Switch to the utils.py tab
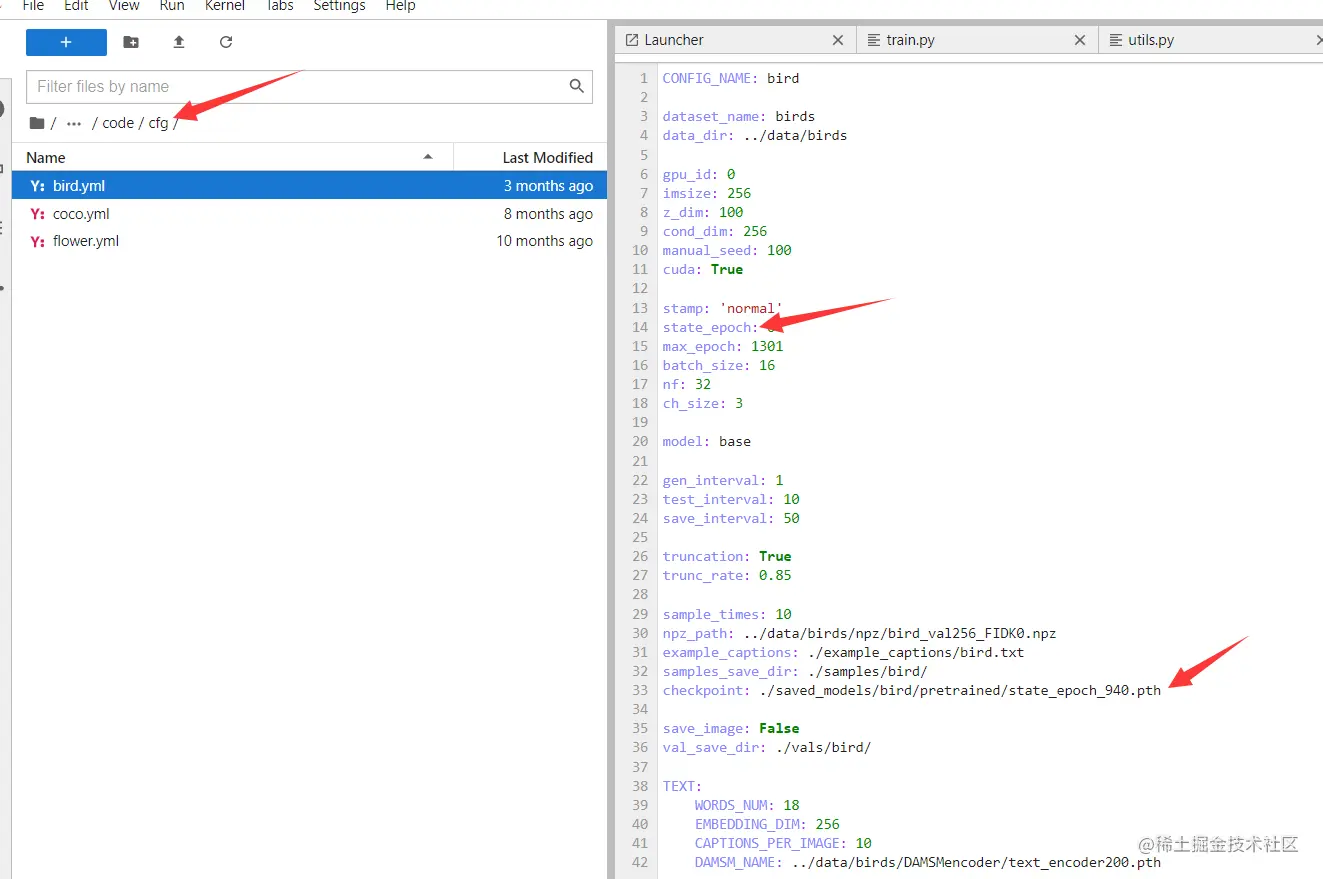 (1210, 40)
